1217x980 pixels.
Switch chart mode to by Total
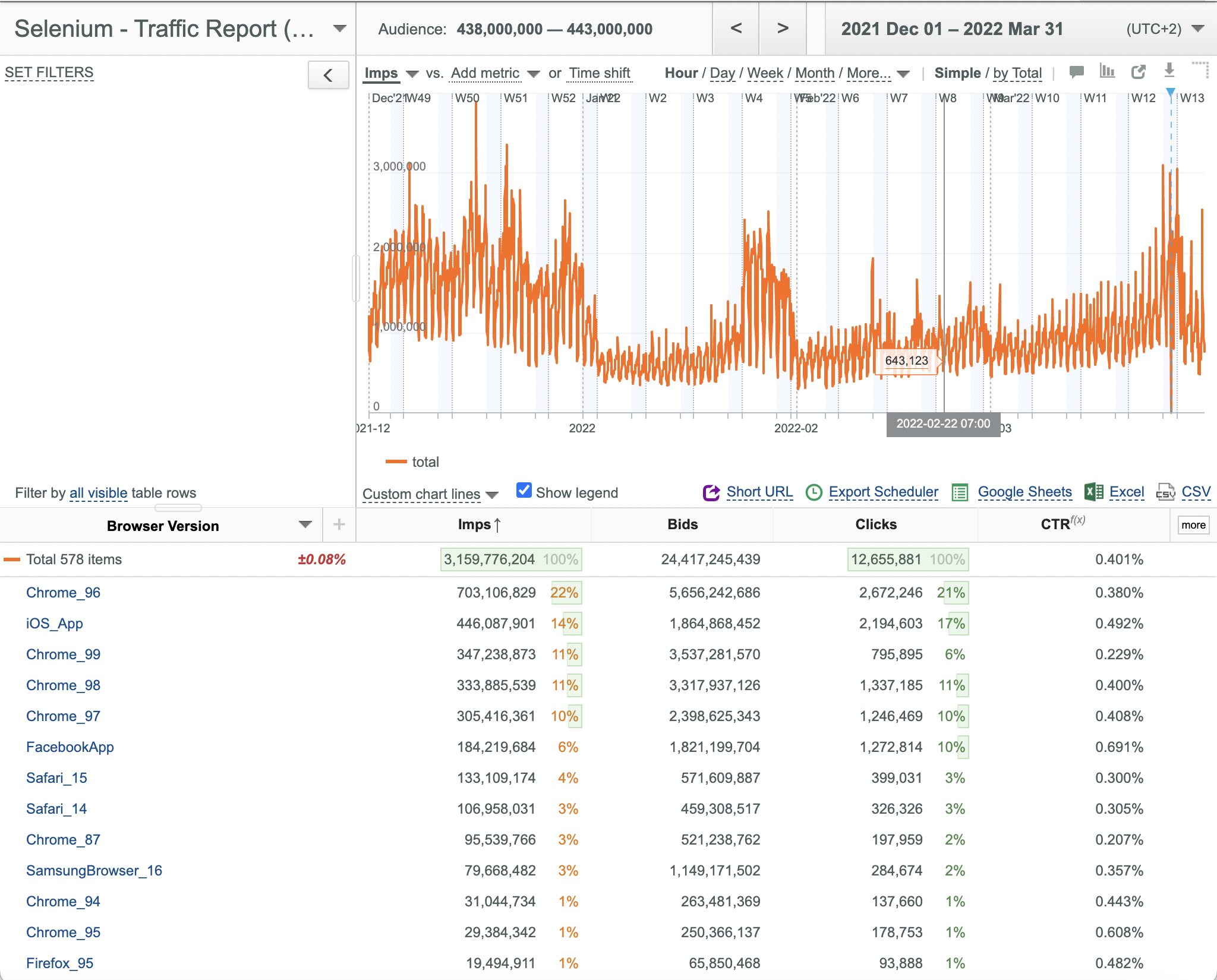coord(1017,73)
